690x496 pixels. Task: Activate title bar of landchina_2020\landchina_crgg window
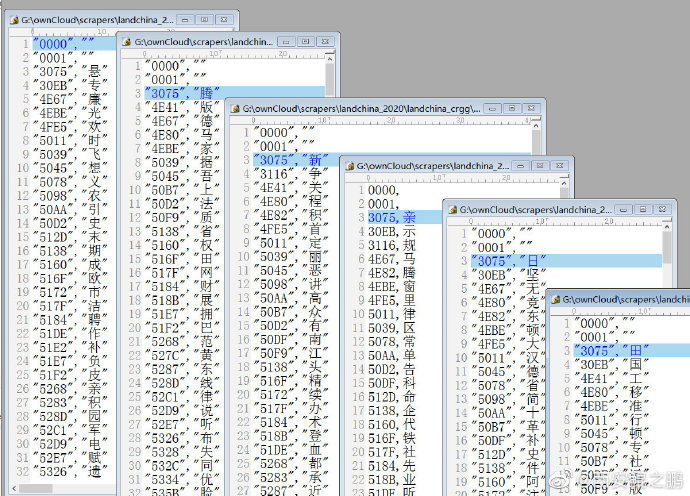click(387, 108)
